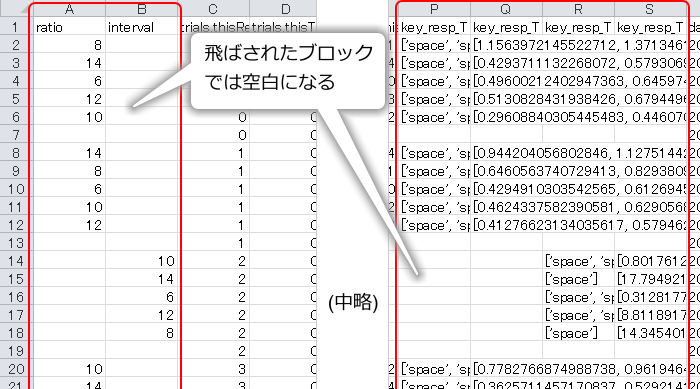Select ratio value 6 in row 4
700x389 pixels.
click(x=69, y=81)
